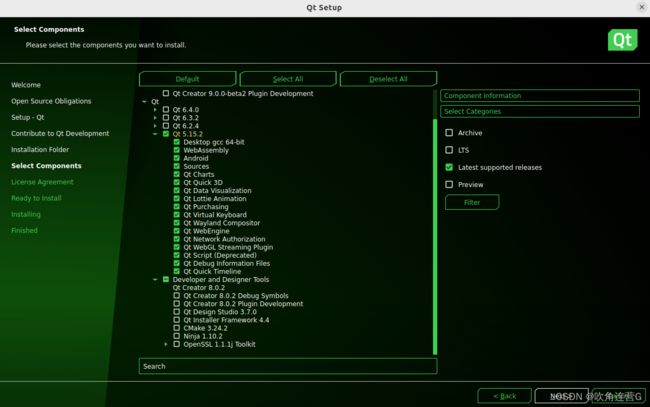The height and width of the screenshot is (407, 650).
Task: Enable the LTS category
Action: coord(449,150)
